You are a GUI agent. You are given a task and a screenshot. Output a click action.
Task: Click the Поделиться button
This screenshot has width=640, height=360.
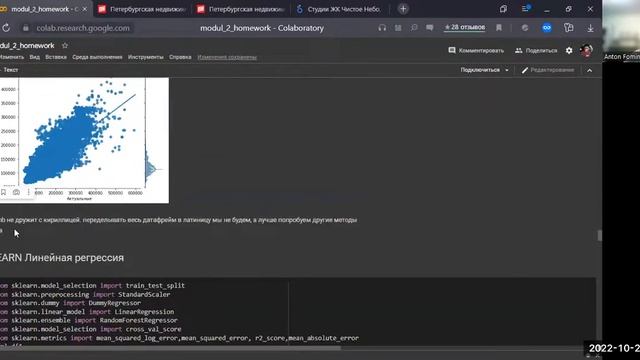coord(536,51)
